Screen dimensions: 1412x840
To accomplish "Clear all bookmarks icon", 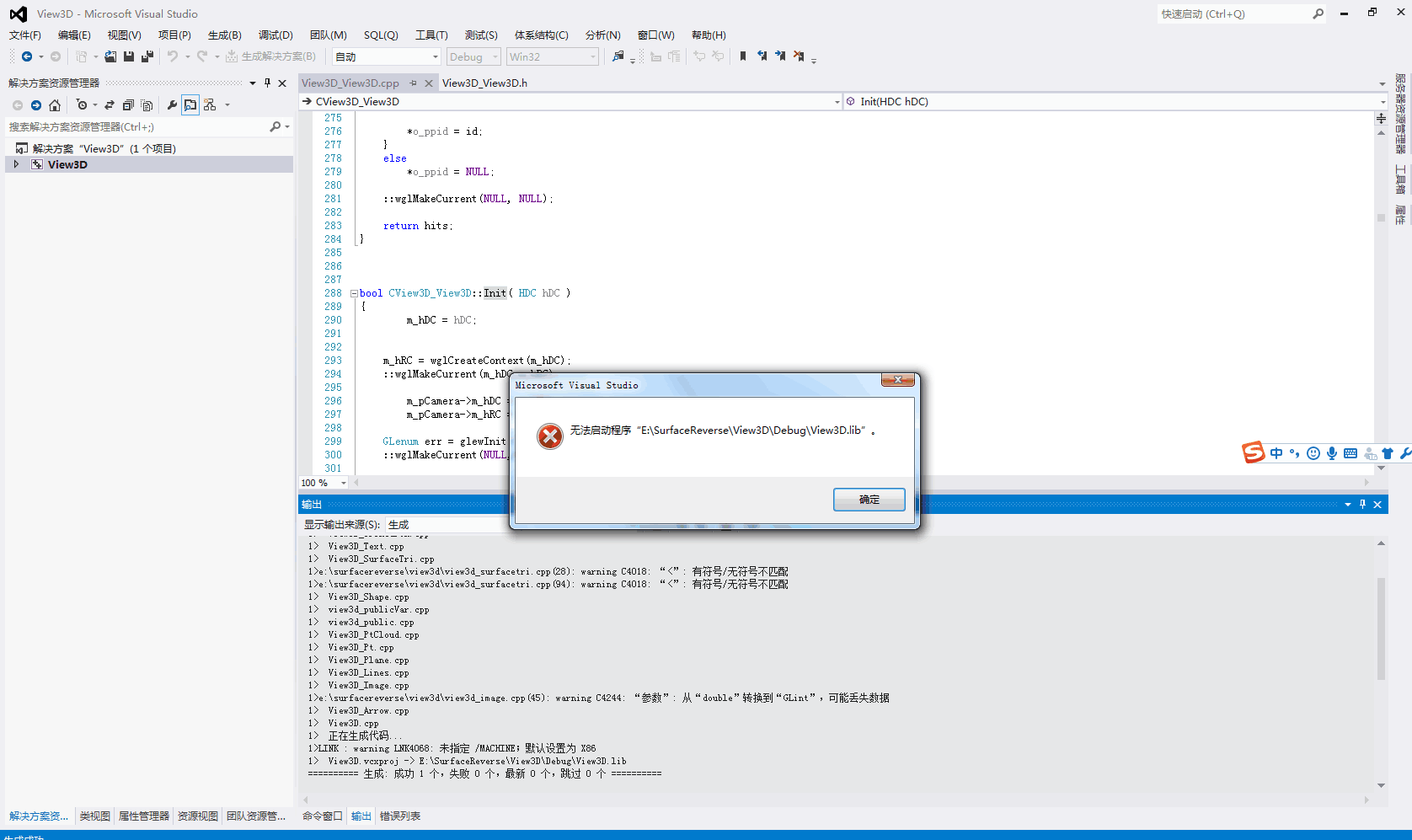I will point(799,56).
